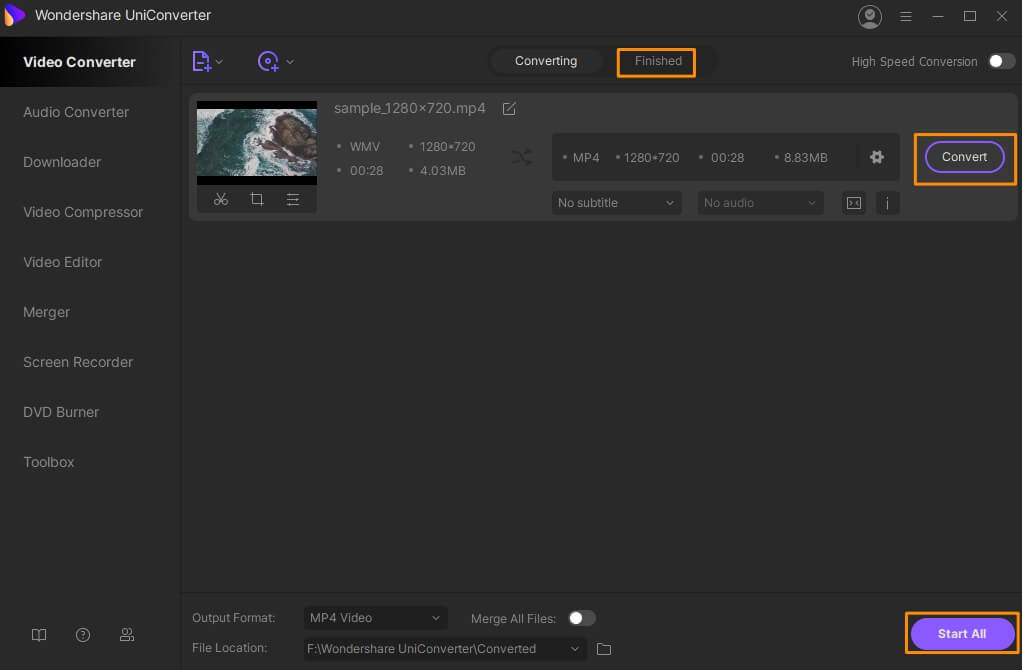Open the feedback people icon
Screen dimensions: 1022x670
pyautogui.click(x=127, y=635)
